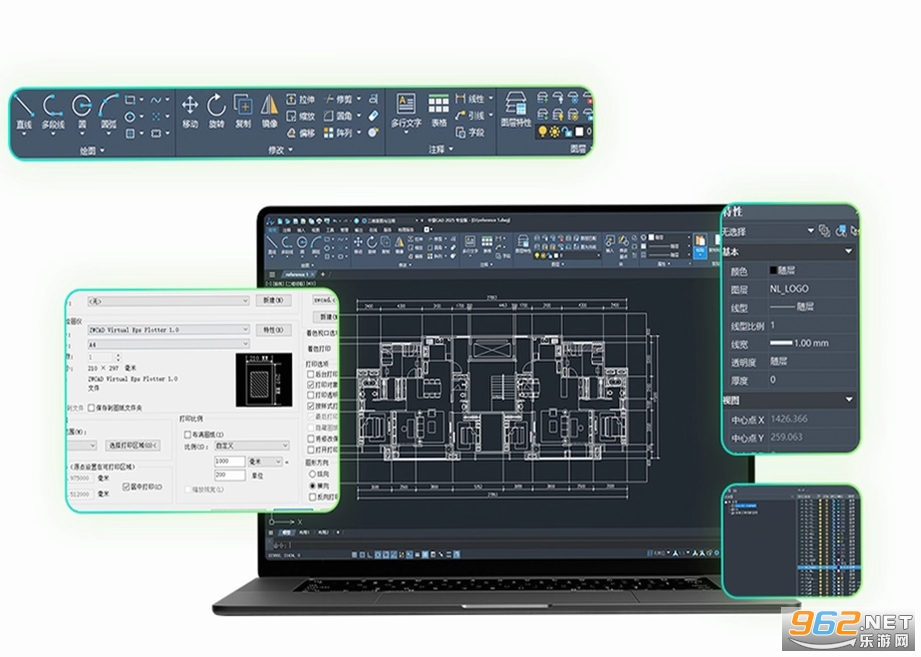Click the 特性 button beside the plotter
This screenshot has width=921, height=657.
click(x=273, y=330)
